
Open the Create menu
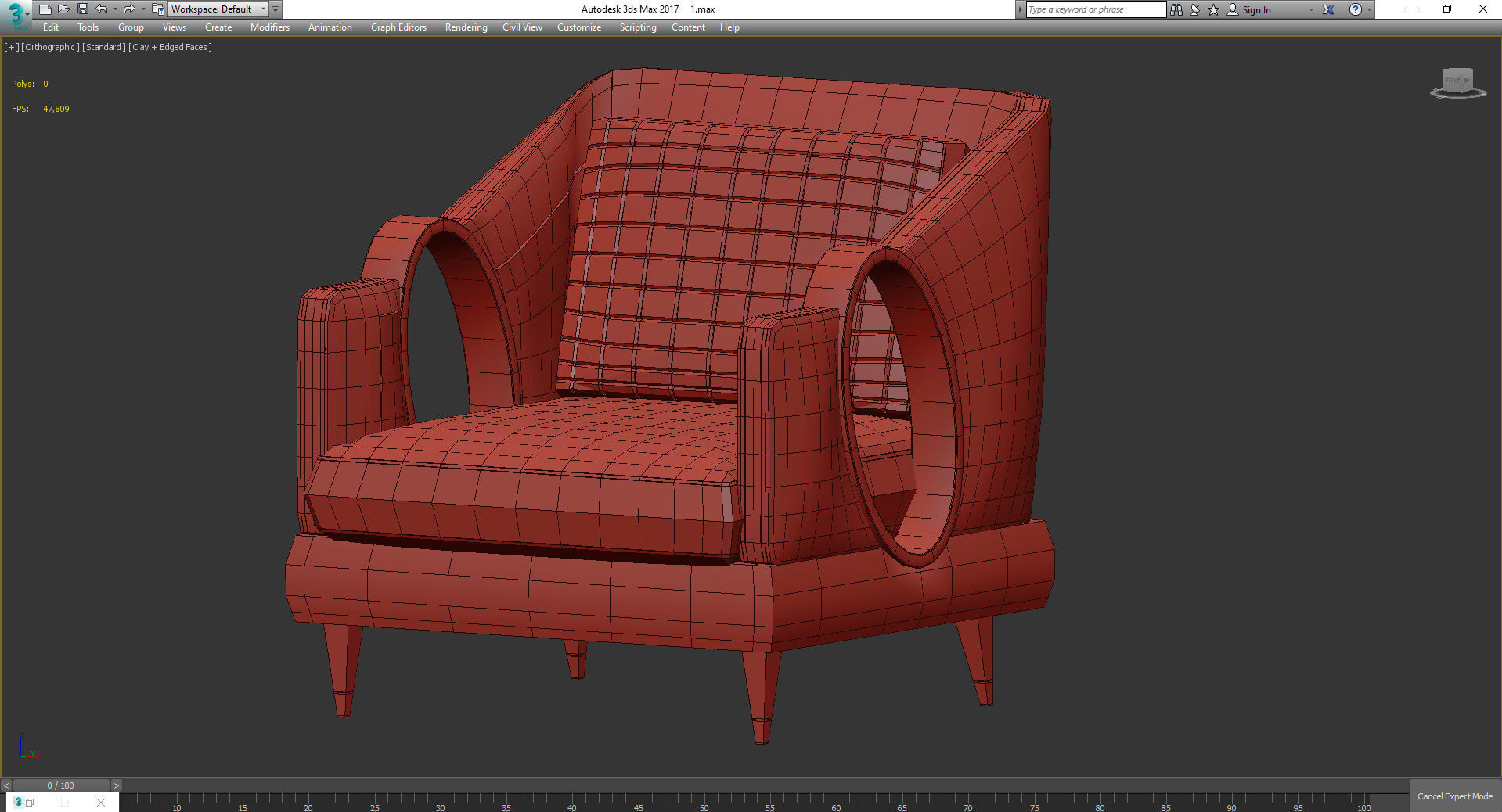tap(218, 27)
